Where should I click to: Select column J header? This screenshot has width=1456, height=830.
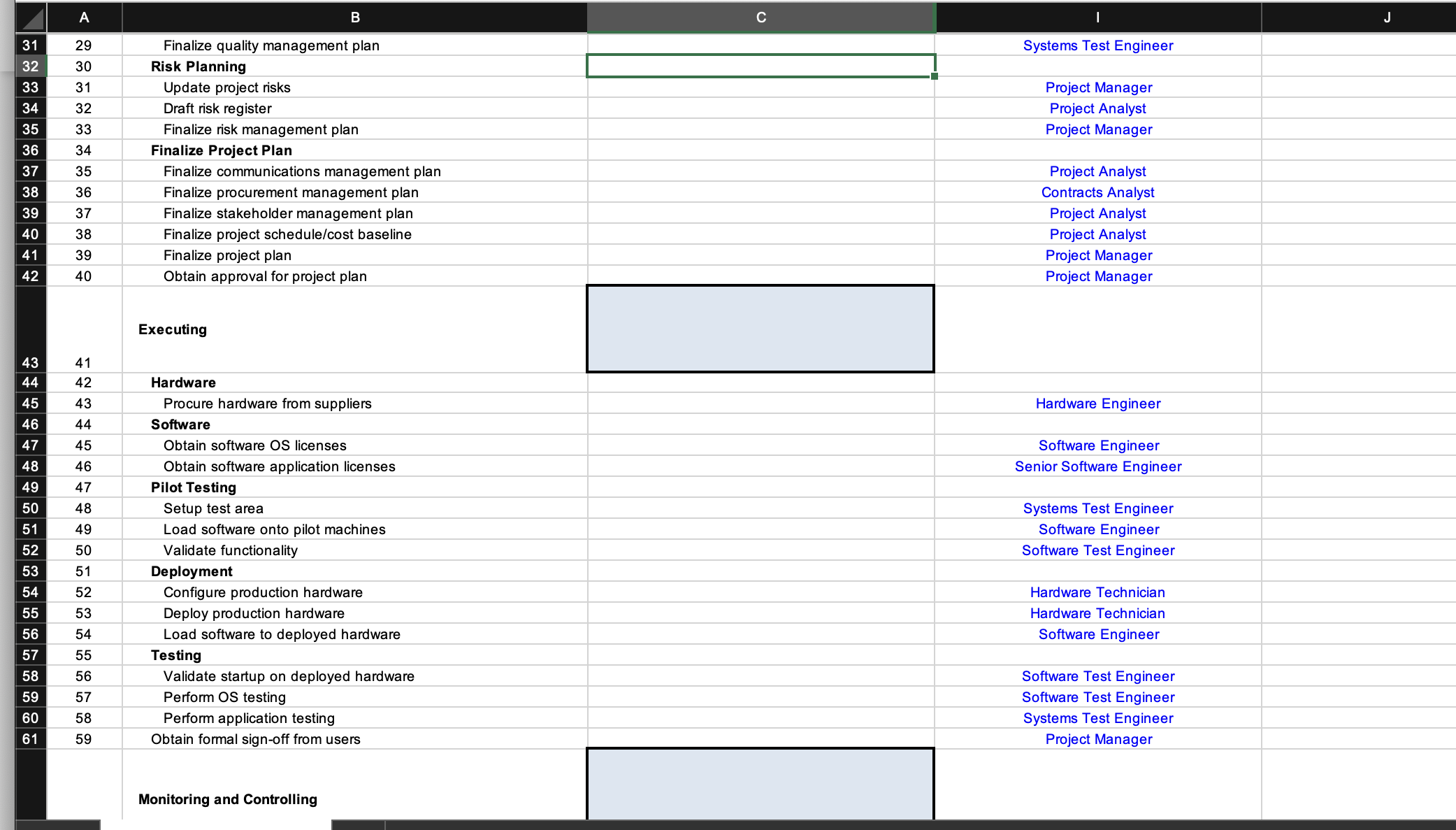tap(1387, 17)
